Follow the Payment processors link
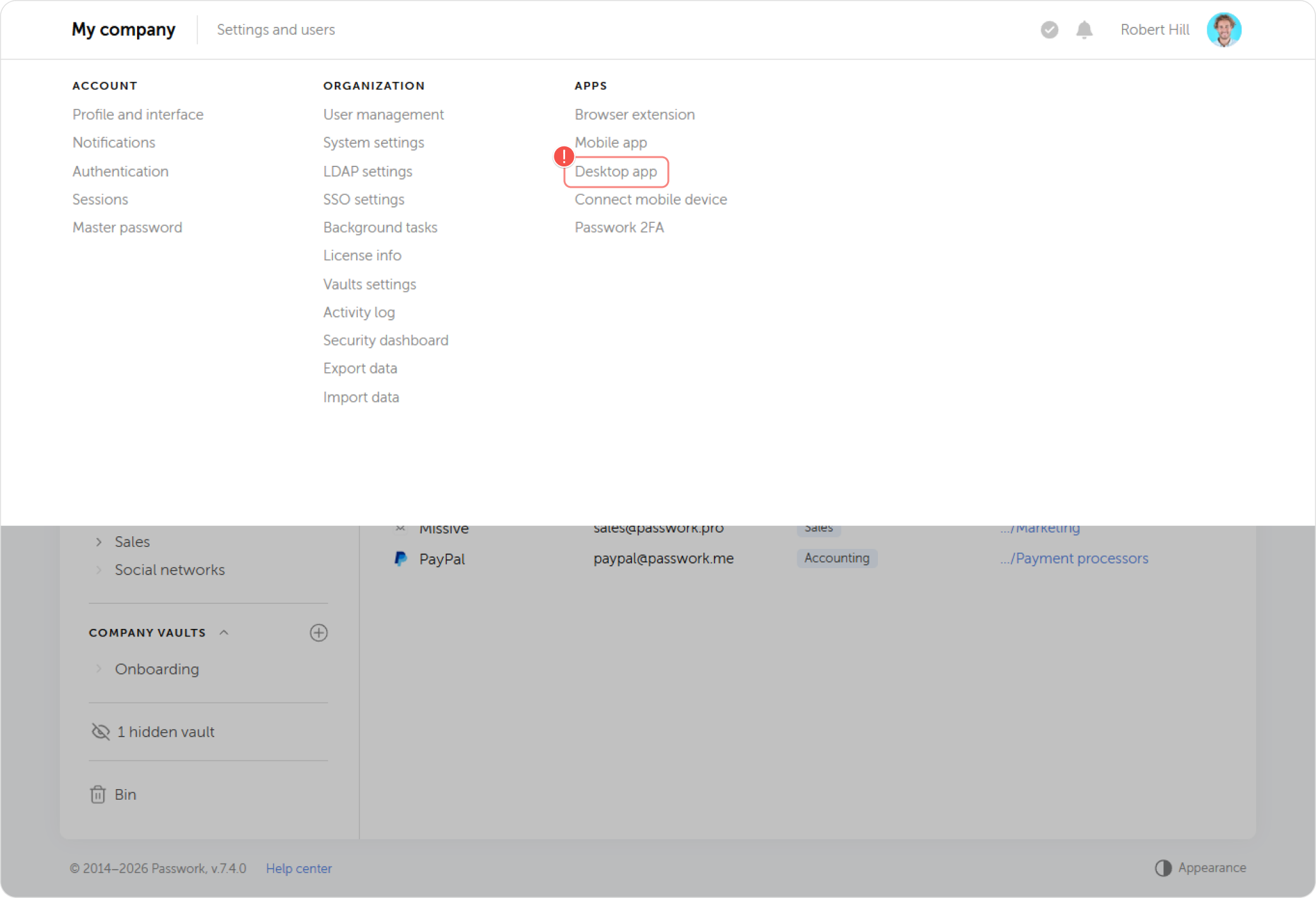Screen dimensions: 1316x898 point(1074,558)
